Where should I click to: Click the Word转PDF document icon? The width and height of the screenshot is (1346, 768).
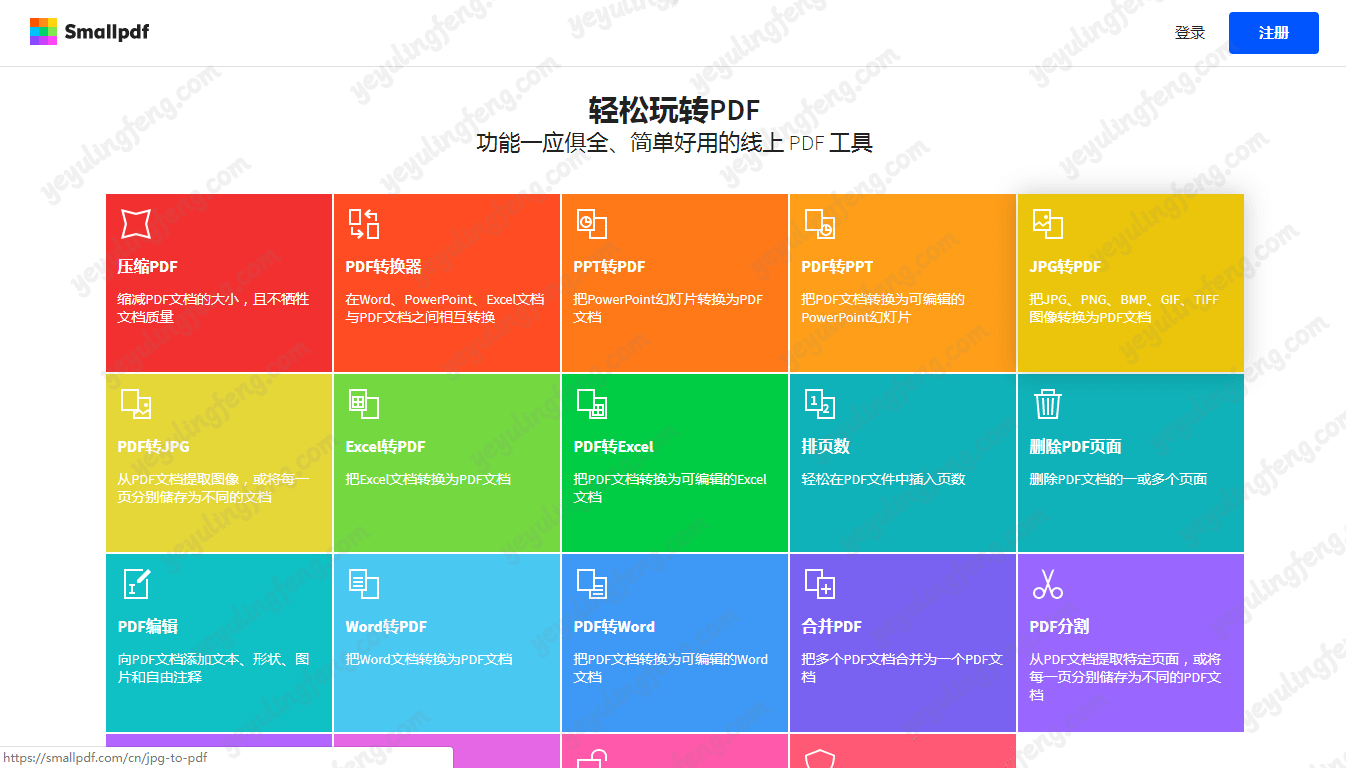click(363, 584)
